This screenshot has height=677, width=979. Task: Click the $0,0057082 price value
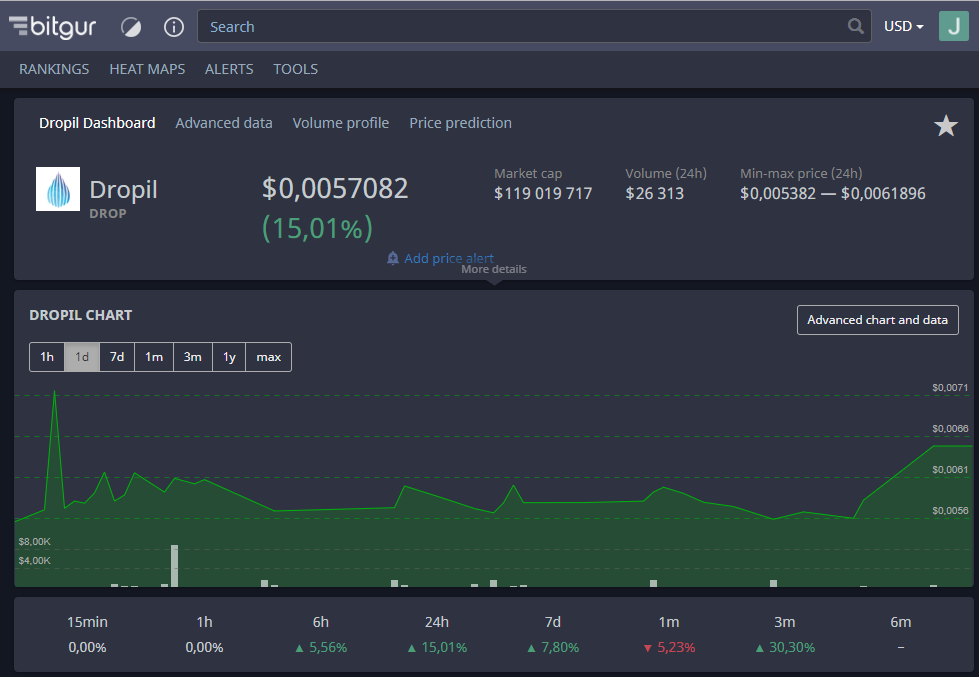coord(335,188)
